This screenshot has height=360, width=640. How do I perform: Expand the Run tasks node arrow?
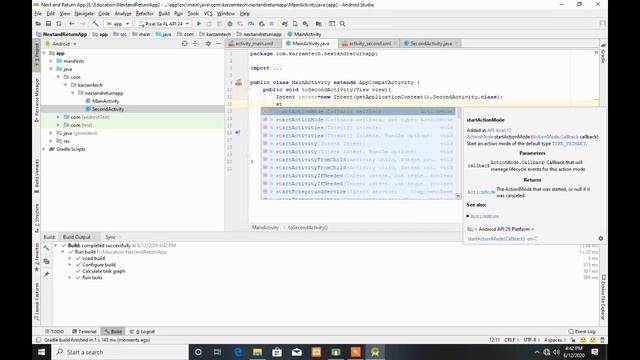[x=70, y=278]
